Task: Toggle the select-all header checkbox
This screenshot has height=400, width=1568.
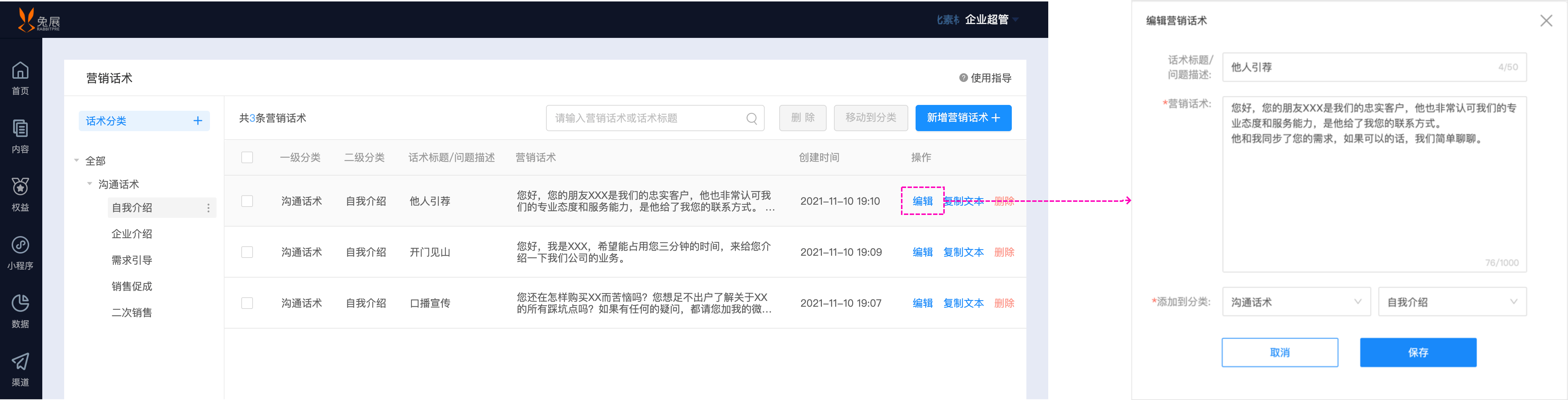Action: pos(247,157)
